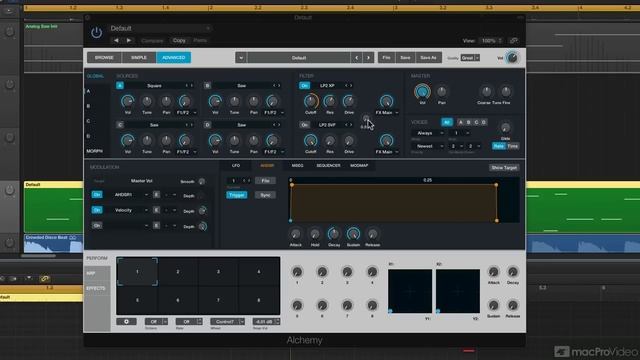
Task: Open the MODMAP tab
Action: pyautogui.click(x=359, y=166)
